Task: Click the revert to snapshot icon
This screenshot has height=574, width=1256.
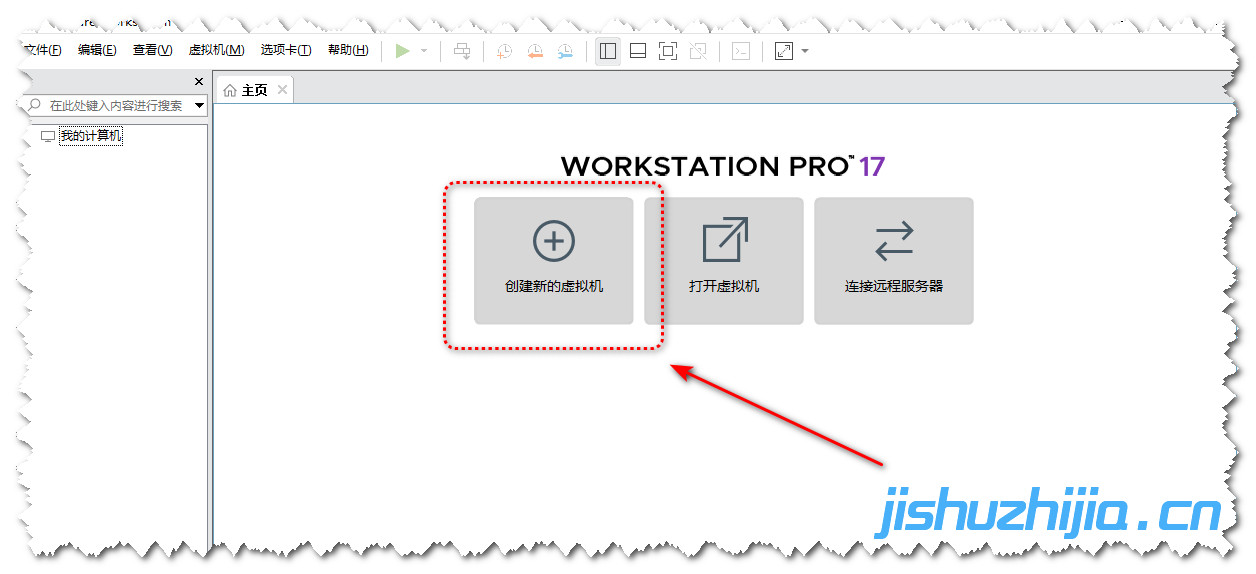Action: (x=535, y=51)
